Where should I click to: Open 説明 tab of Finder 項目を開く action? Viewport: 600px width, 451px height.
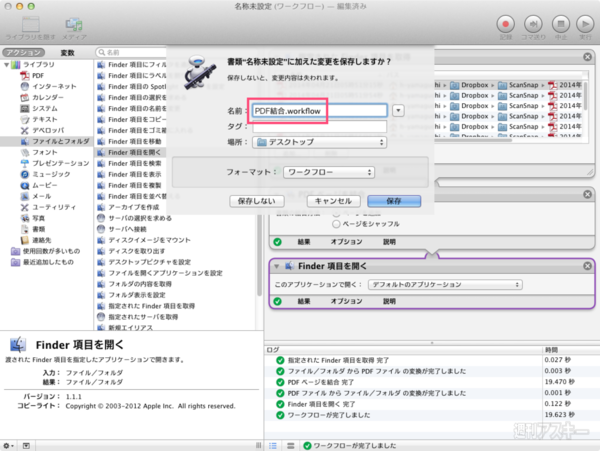click(390, 301)
